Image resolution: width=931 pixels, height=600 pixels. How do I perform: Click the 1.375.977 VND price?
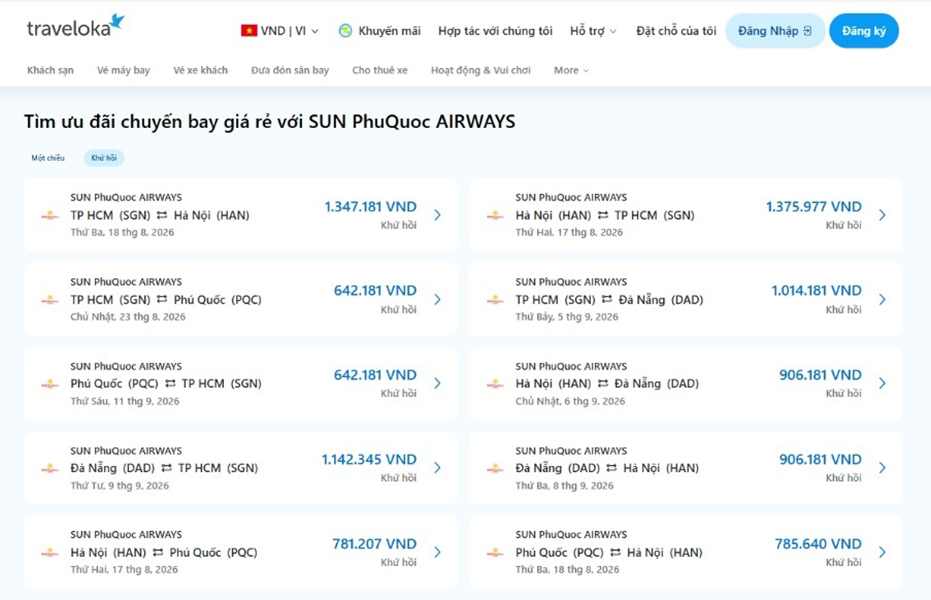813,207
